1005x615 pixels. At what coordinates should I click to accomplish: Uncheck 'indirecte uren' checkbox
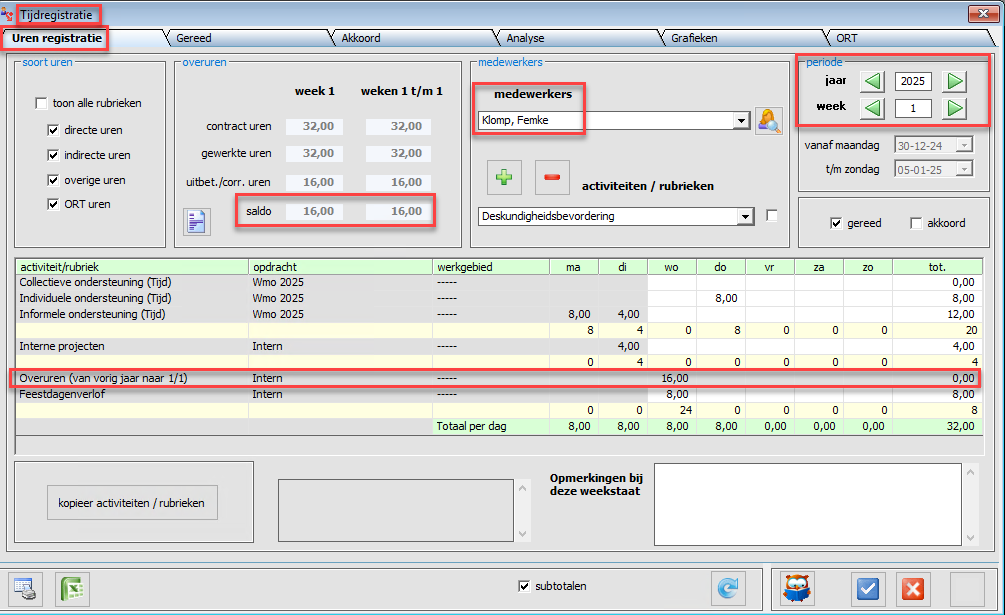point(53,155)
